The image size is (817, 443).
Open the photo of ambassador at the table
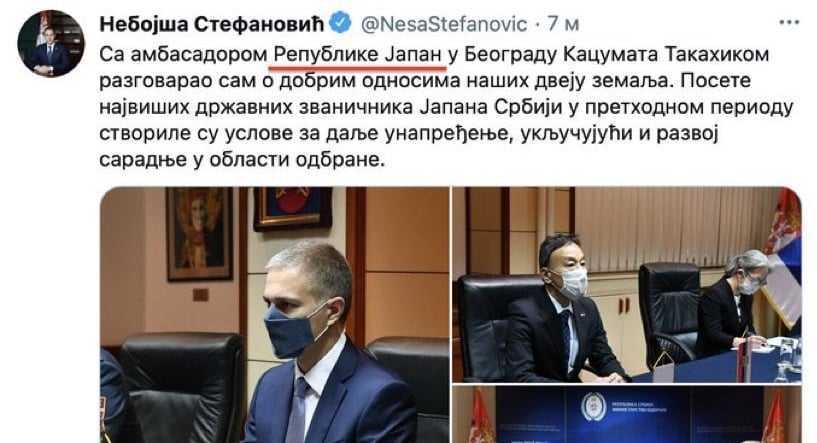(x=626, y=285)
